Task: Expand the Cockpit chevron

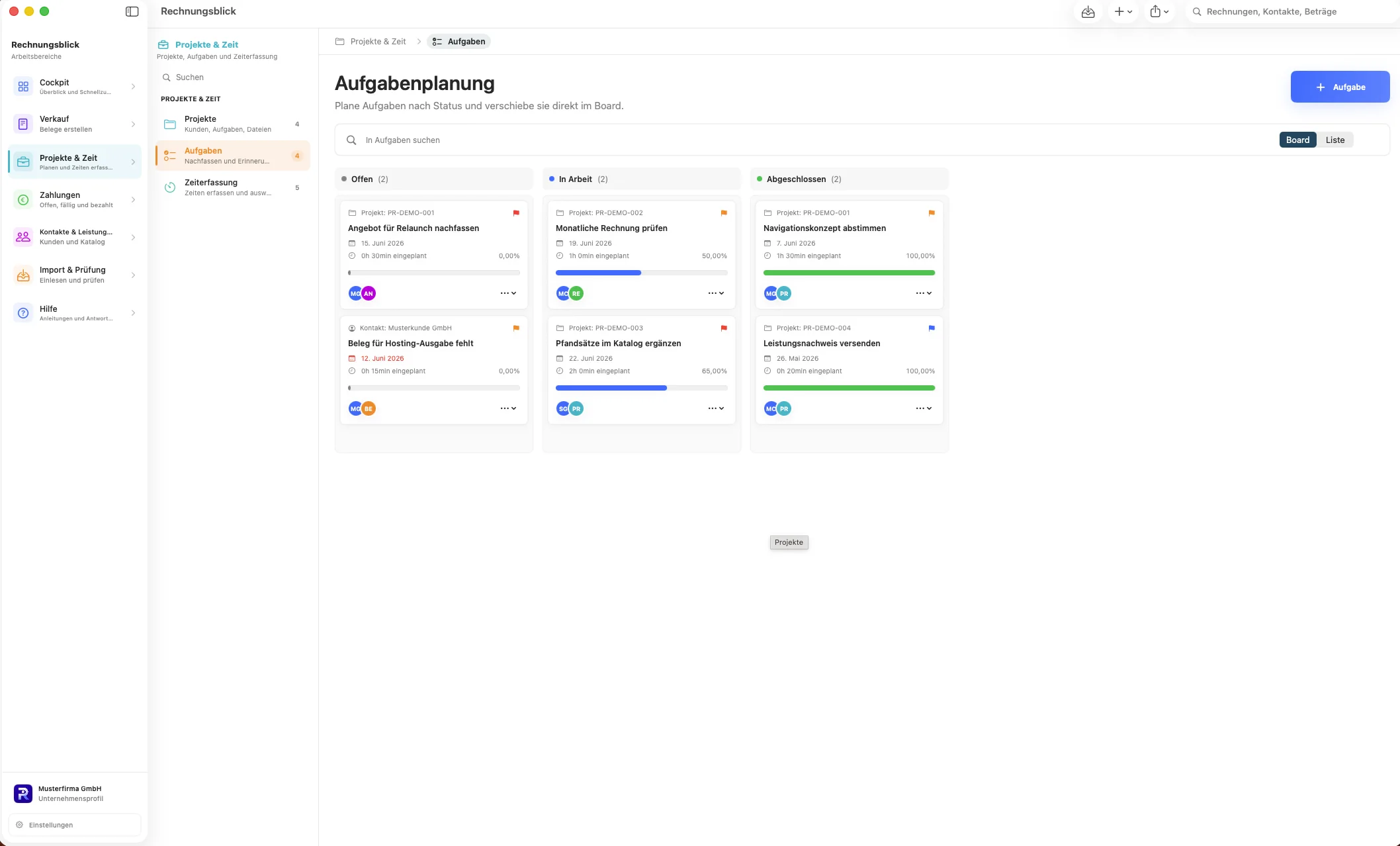Action: [133, 87]
